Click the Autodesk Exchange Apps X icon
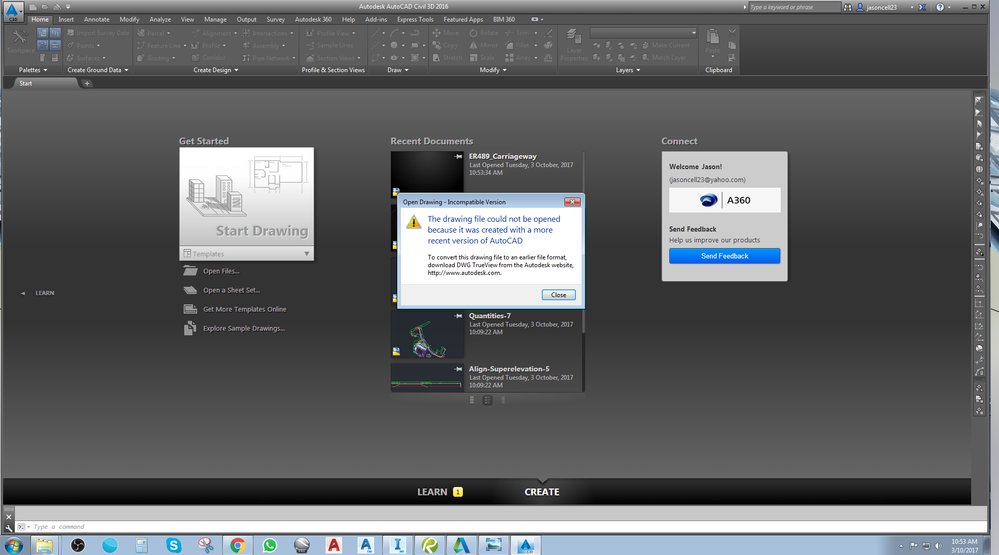The width and height of the screenshot is (999, 555). 922,7
